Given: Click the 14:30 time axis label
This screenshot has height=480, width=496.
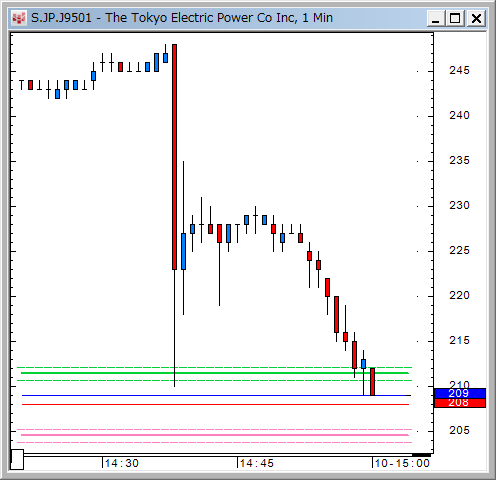Looking at the screenshot, I should point(122,463).
